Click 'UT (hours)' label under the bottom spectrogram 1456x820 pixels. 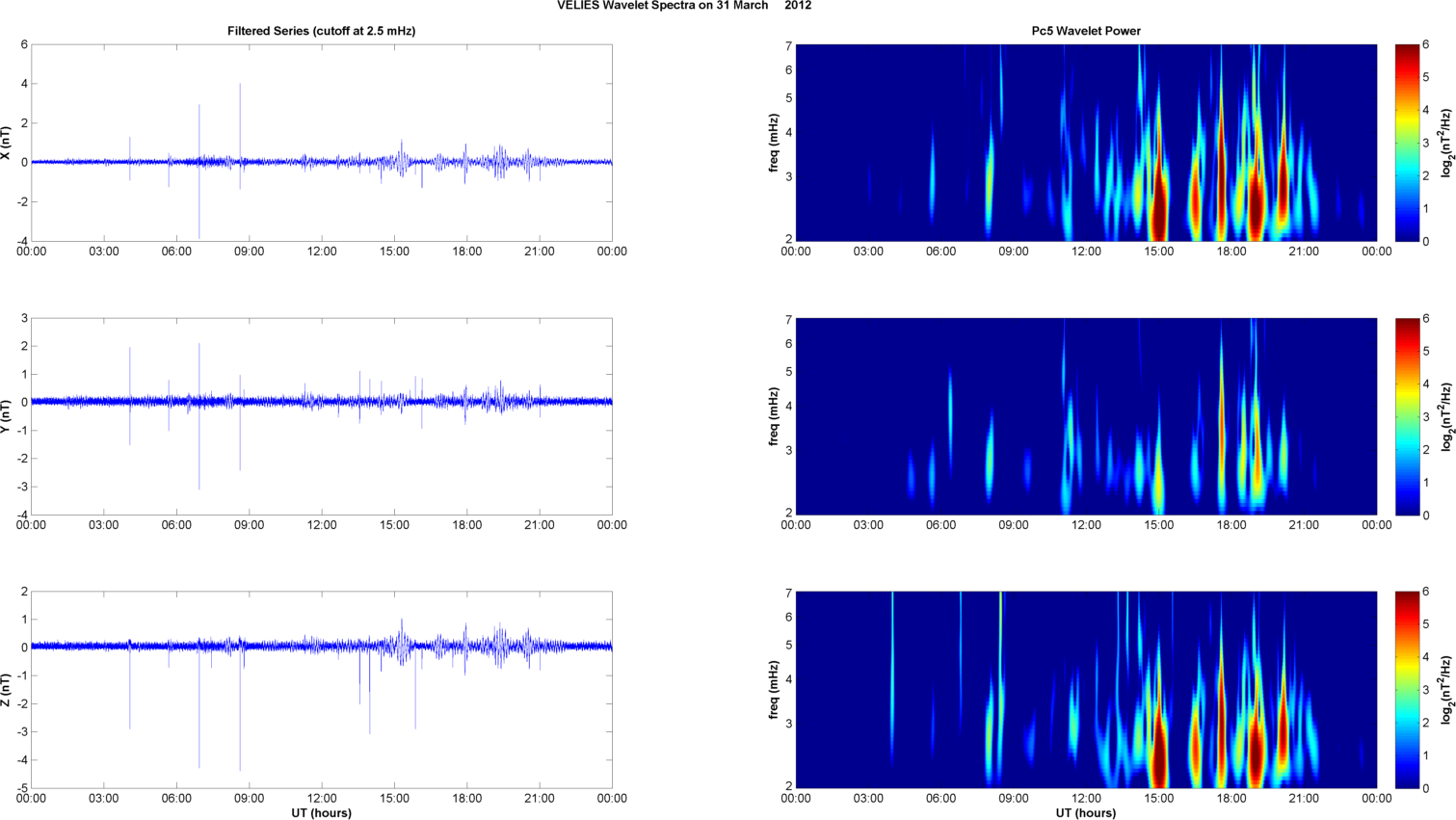pyautogui.click(x=1086, y=812)
